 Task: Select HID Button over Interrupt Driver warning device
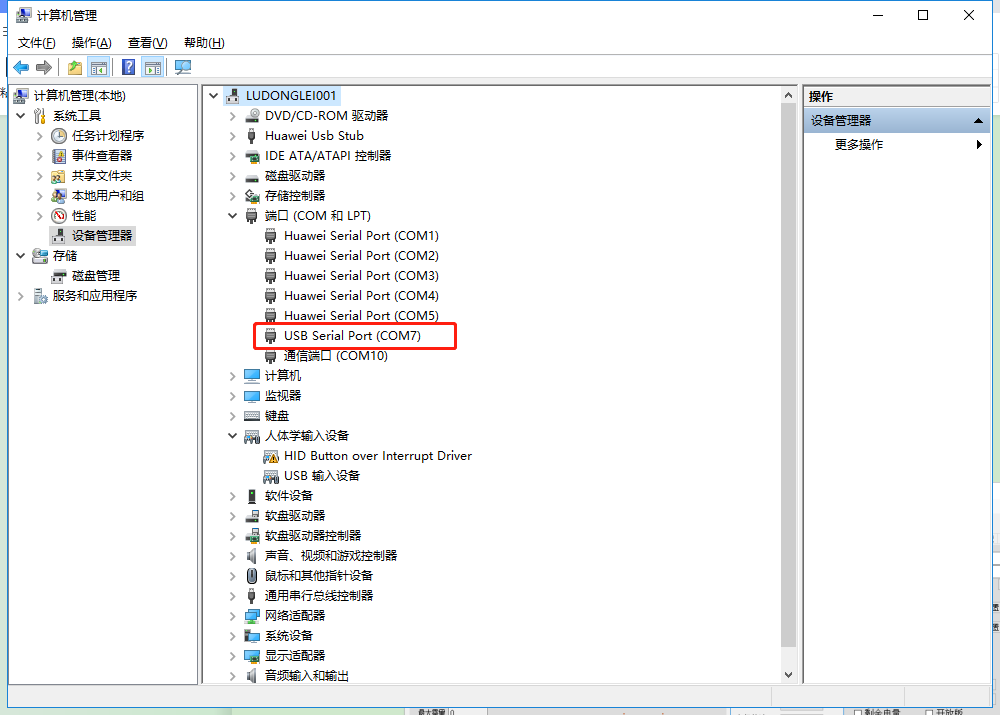(x=377, y=456)
